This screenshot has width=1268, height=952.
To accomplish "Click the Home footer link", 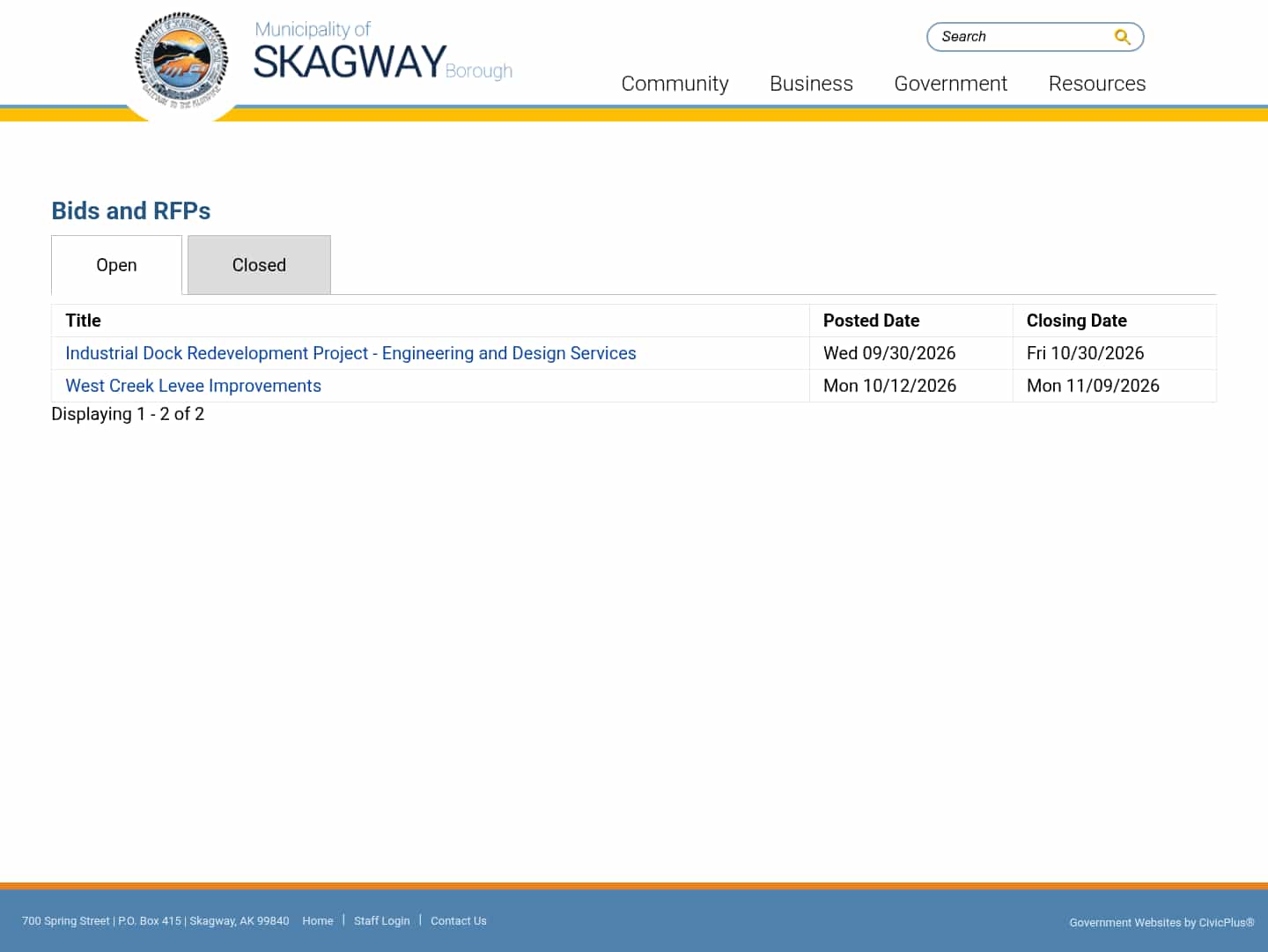I will [x=318, y=921].
